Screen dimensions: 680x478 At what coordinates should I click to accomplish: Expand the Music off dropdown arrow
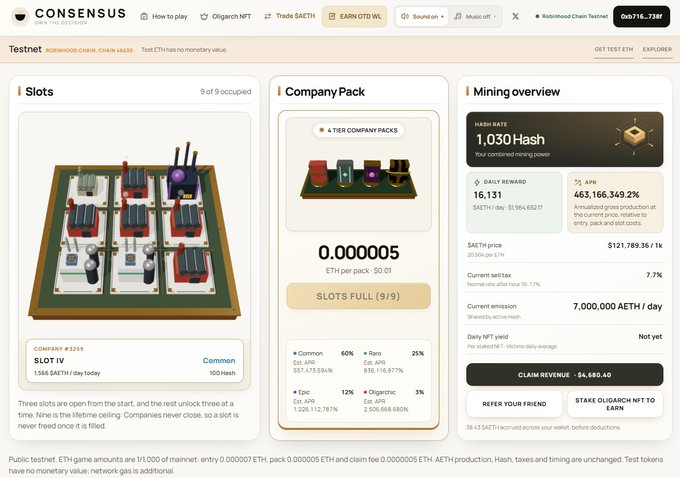[x=495, y=17]
